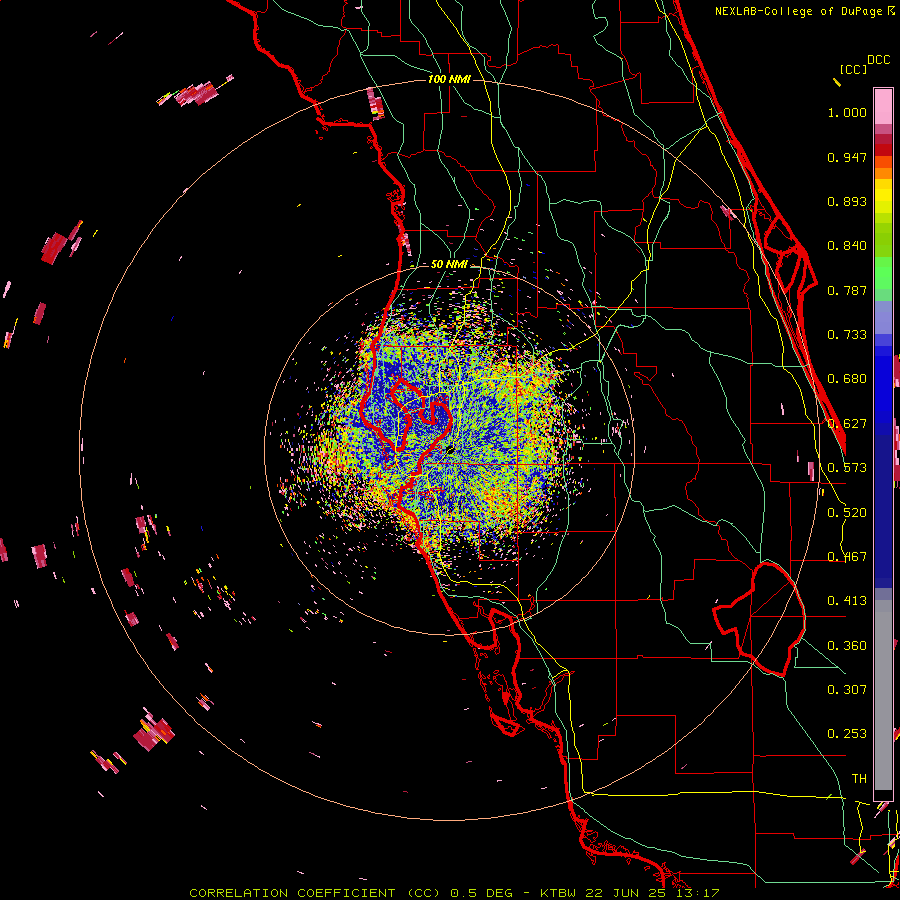Select the 0.253 color scale value
900x900 pixels.
tap(847, 734)
